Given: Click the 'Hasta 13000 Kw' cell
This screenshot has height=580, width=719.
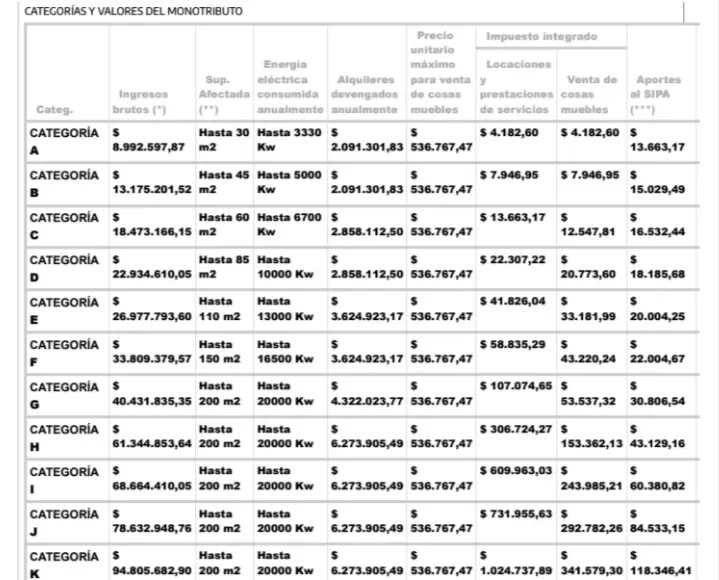Looking at the screenshot, I should 285,309.
